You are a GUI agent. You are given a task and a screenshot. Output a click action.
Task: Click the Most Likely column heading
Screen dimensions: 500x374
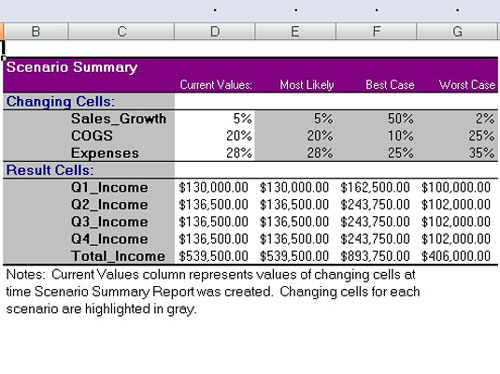tap(307, 85)
